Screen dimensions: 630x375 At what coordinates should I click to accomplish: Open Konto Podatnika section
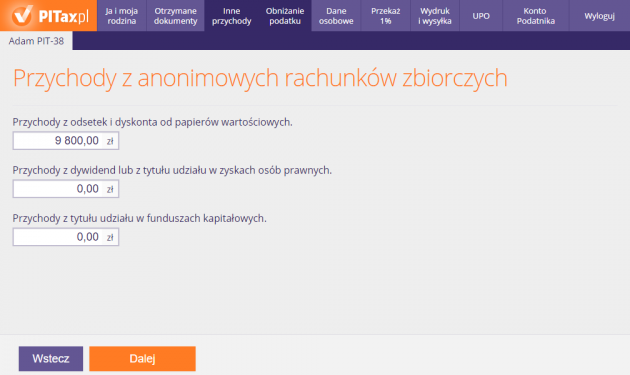point(536,16)
